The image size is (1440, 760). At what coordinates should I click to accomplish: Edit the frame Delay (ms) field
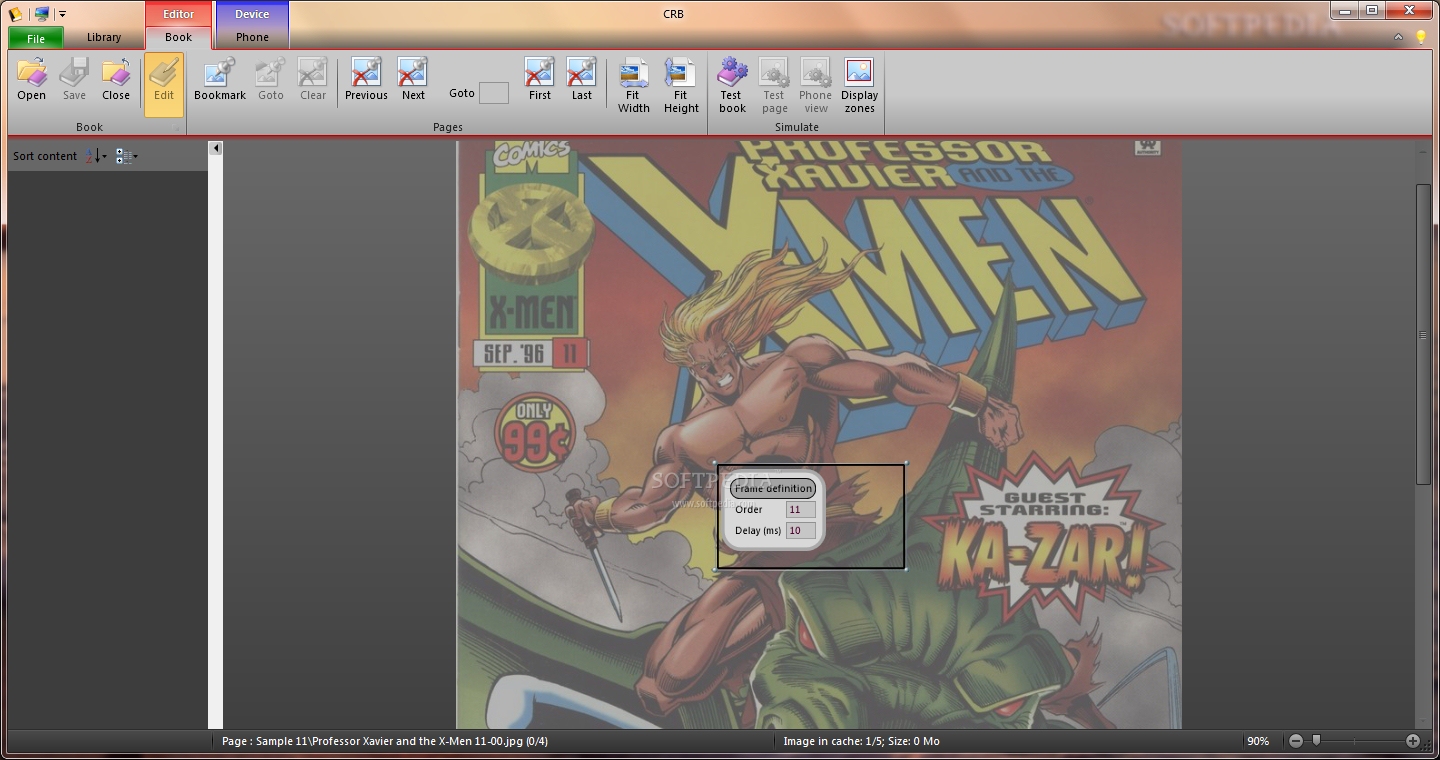point(800,530)
